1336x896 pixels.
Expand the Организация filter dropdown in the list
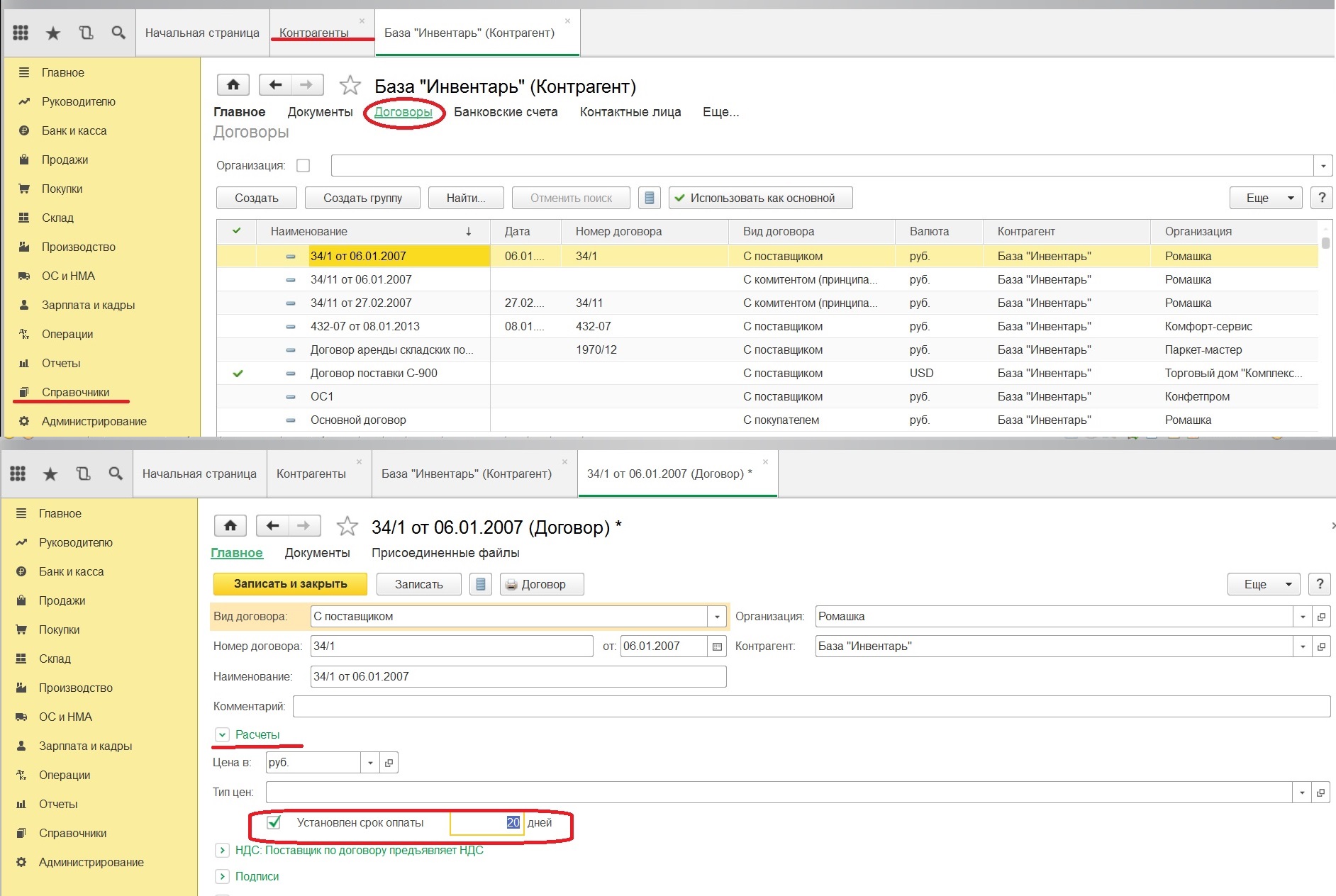tap(1323, 166)
